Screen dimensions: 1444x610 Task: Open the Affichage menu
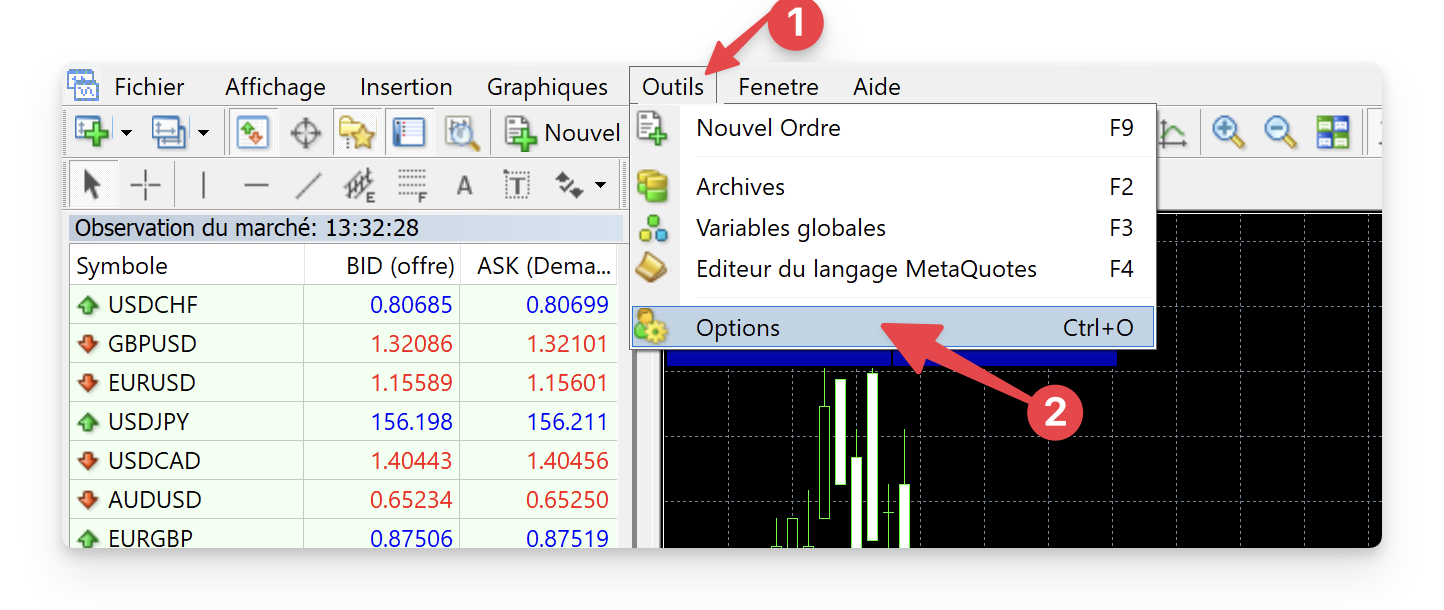(x=275, y=87)
